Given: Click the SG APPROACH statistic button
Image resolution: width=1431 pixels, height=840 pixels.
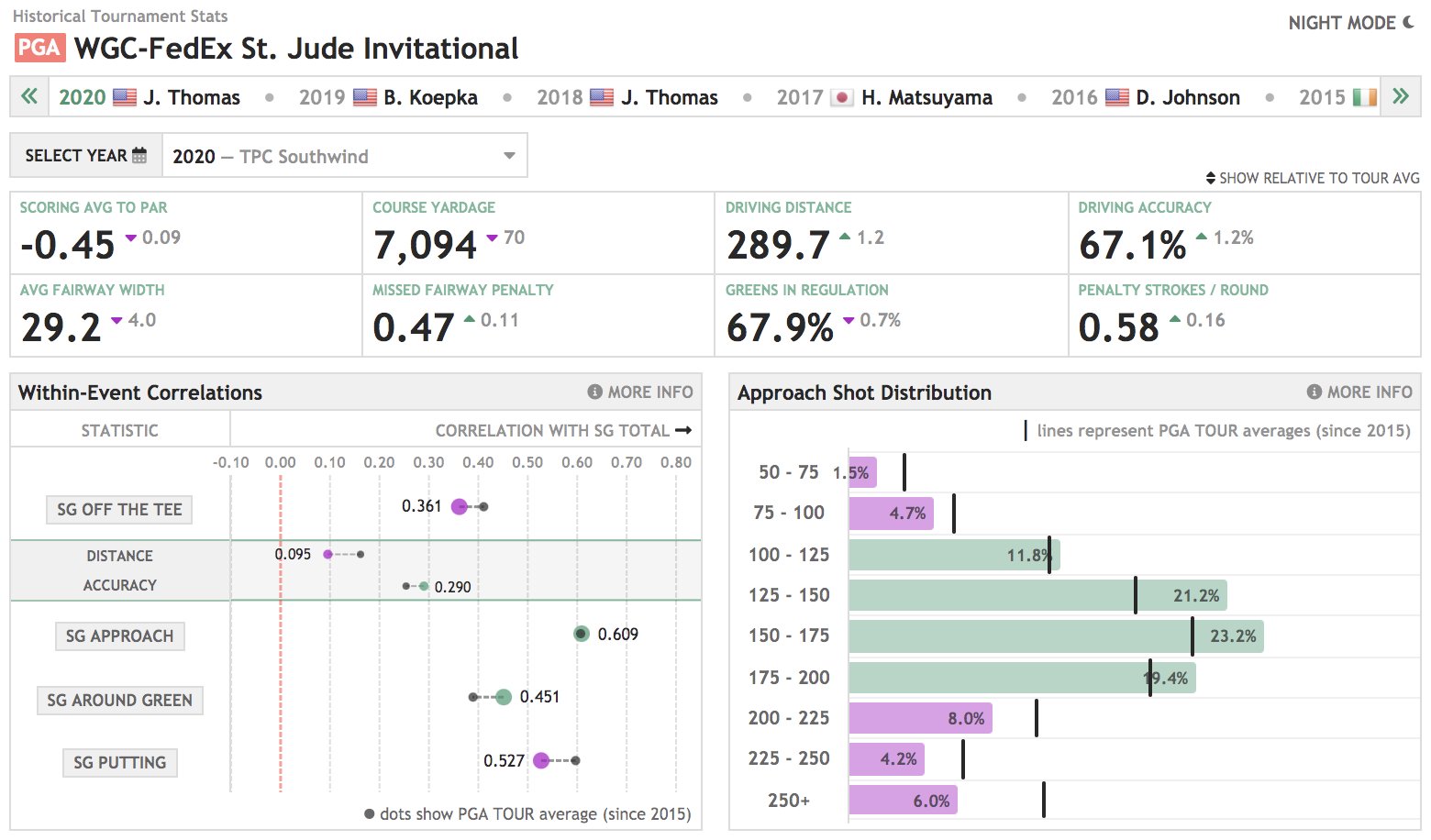Looking at the screenshot, I should tap(119, 636).
